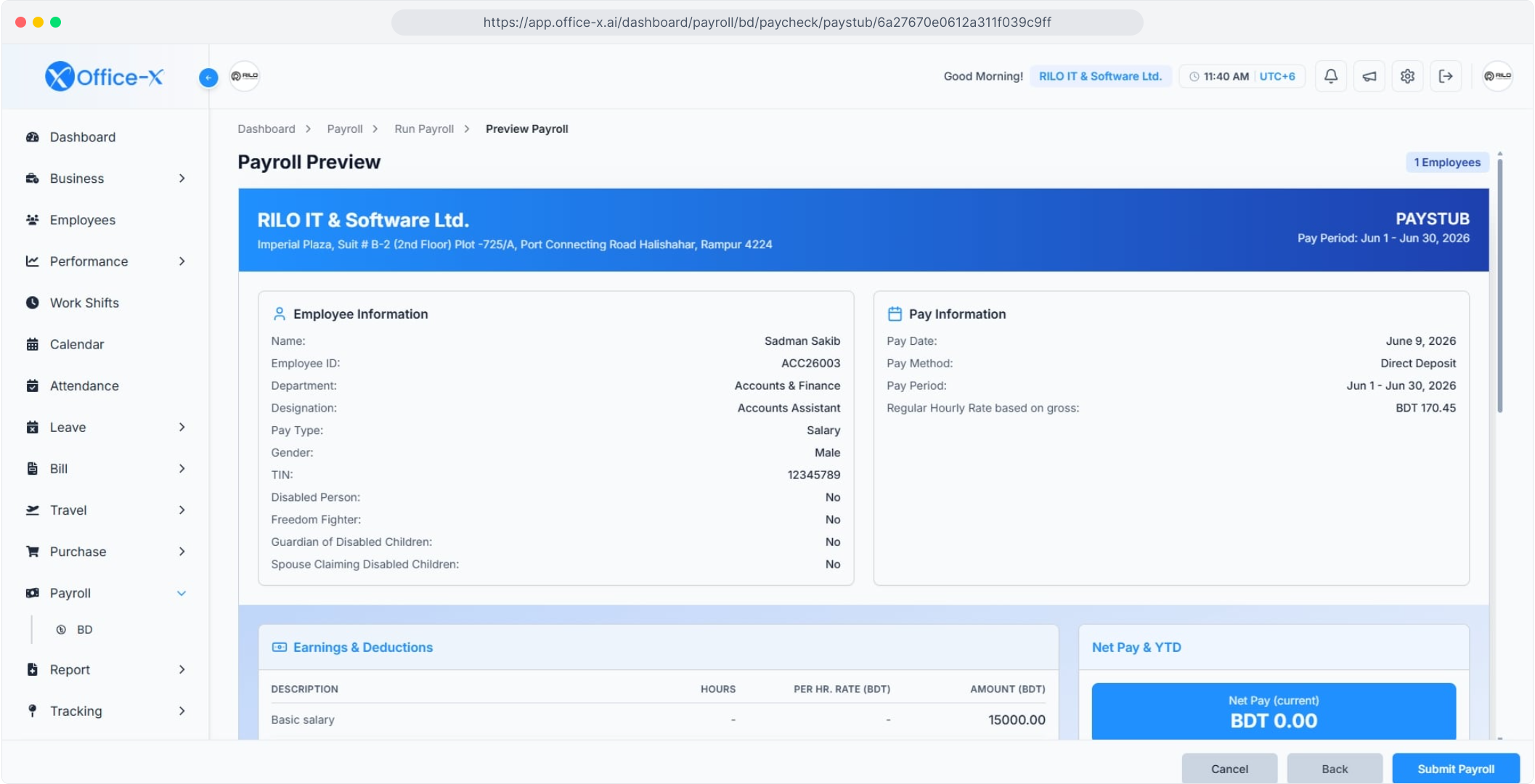Image resolution: width=1535 pixels, height=784 pixels.
Task: Click Bill document icon in sidebar
Action: 32,469
